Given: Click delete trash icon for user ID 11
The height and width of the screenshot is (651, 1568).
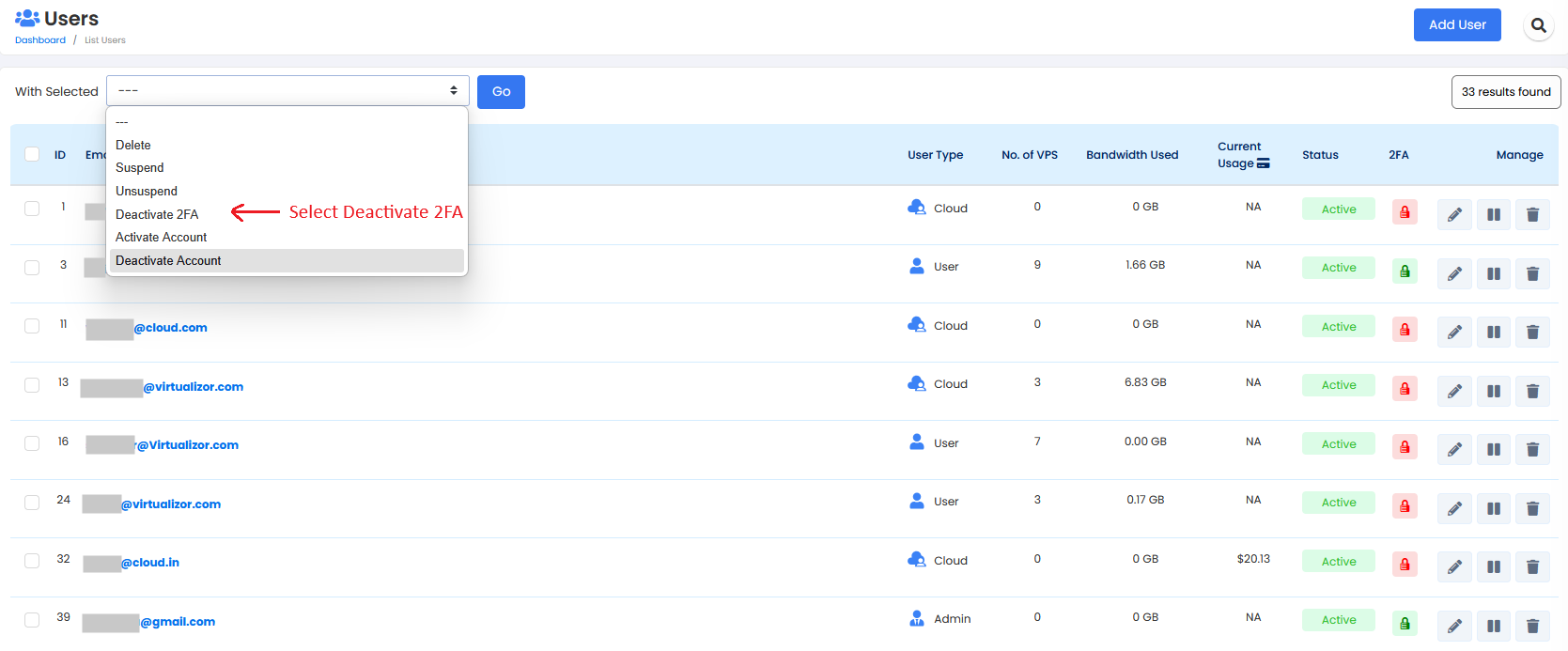Looking at the screenshot, I should [1532, 333].
